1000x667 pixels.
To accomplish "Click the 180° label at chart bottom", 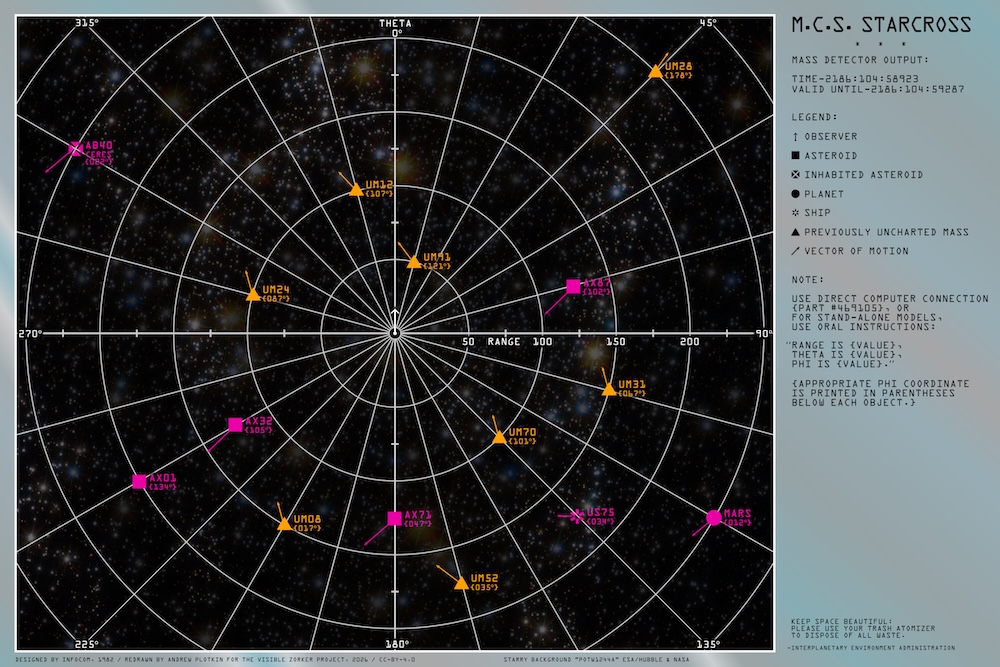I will coord(397,644).
